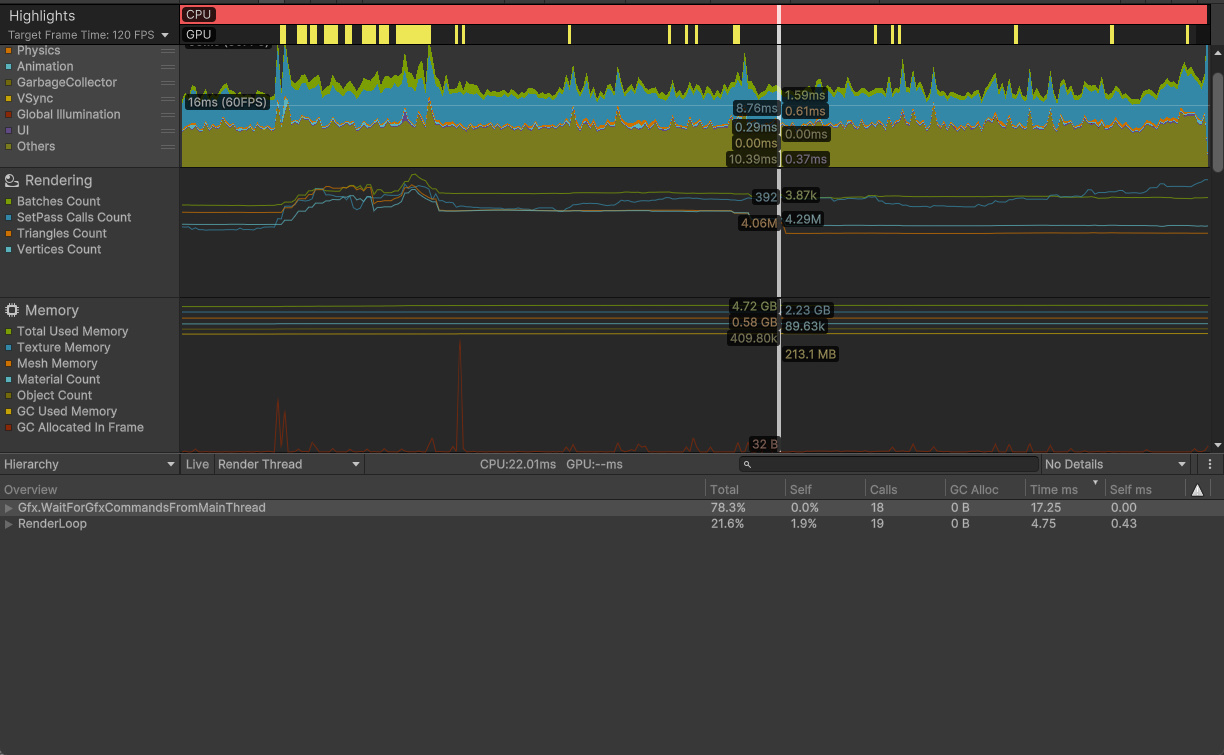The width and height of the screenshot is (1224, 755).
Task: Grab the reorder handle for Others
Action: click(x=168, y=147)
